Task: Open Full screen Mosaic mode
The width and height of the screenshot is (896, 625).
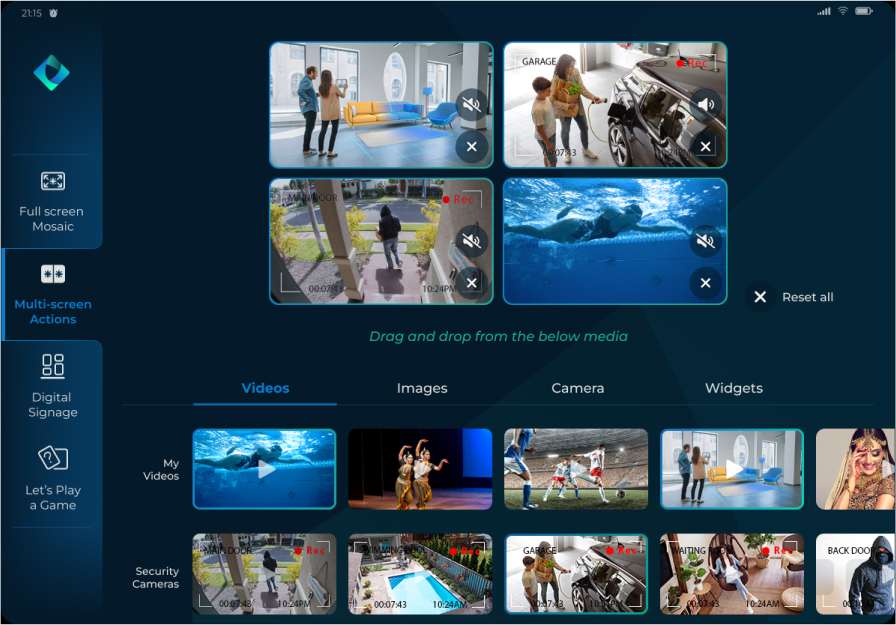Action: tap(52, 202)
